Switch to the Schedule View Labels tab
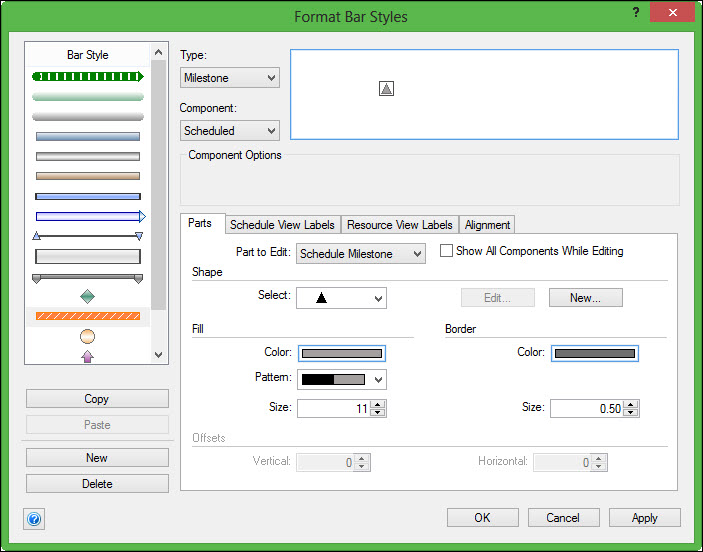This screenshot has width=703, height=552. point(282,225)
